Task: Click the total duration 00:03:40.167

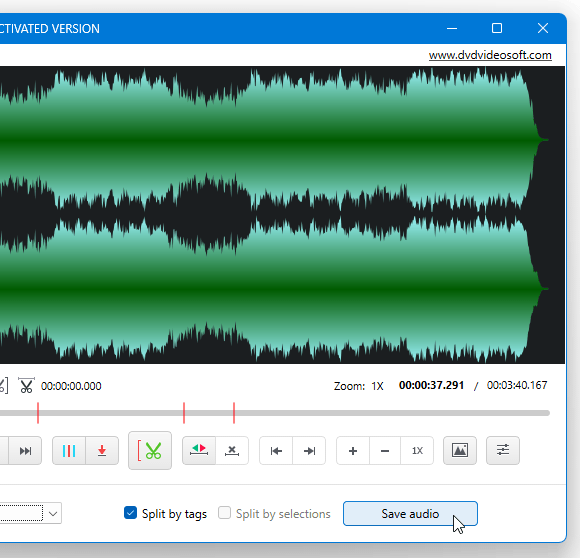Action: pos(517,385)
